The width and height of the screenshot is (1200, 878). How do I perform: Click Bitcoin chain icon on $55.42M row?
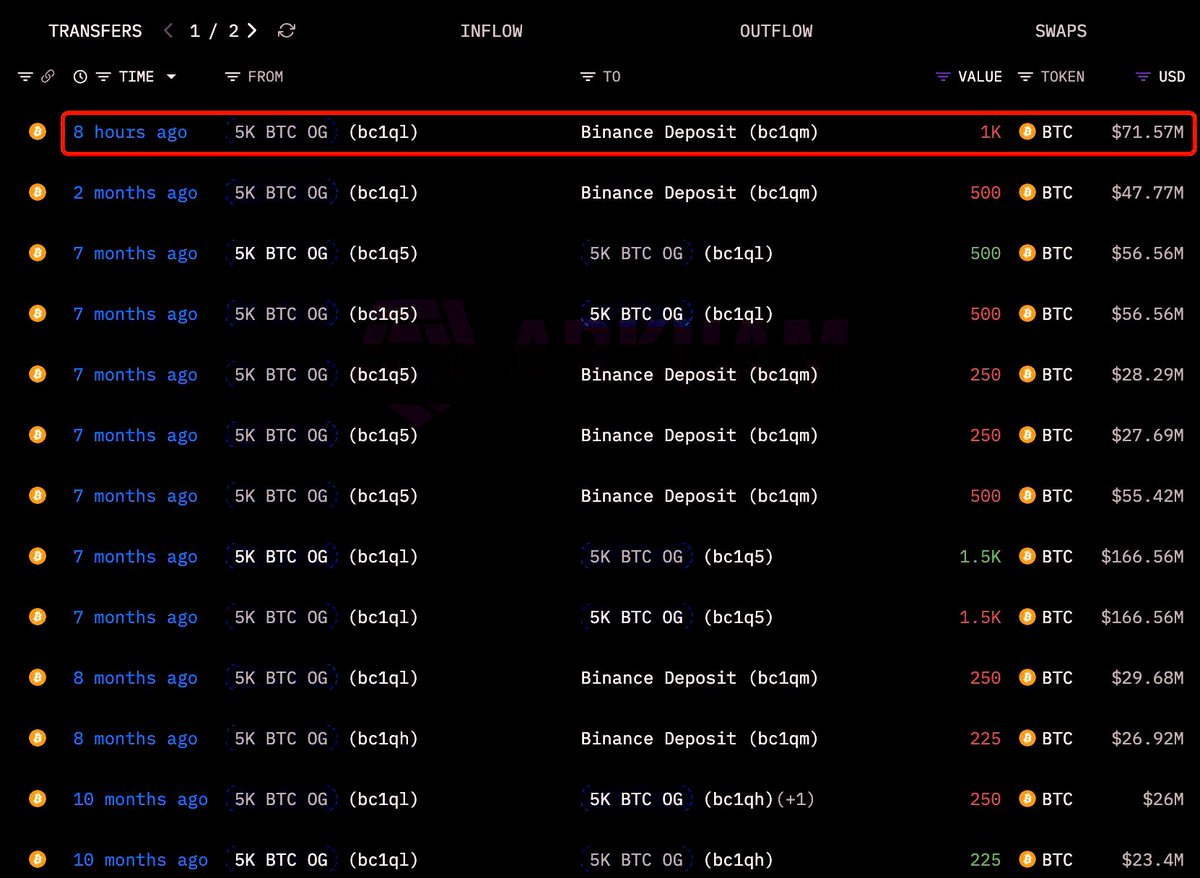pyautogui.click(x=38, y=495)
